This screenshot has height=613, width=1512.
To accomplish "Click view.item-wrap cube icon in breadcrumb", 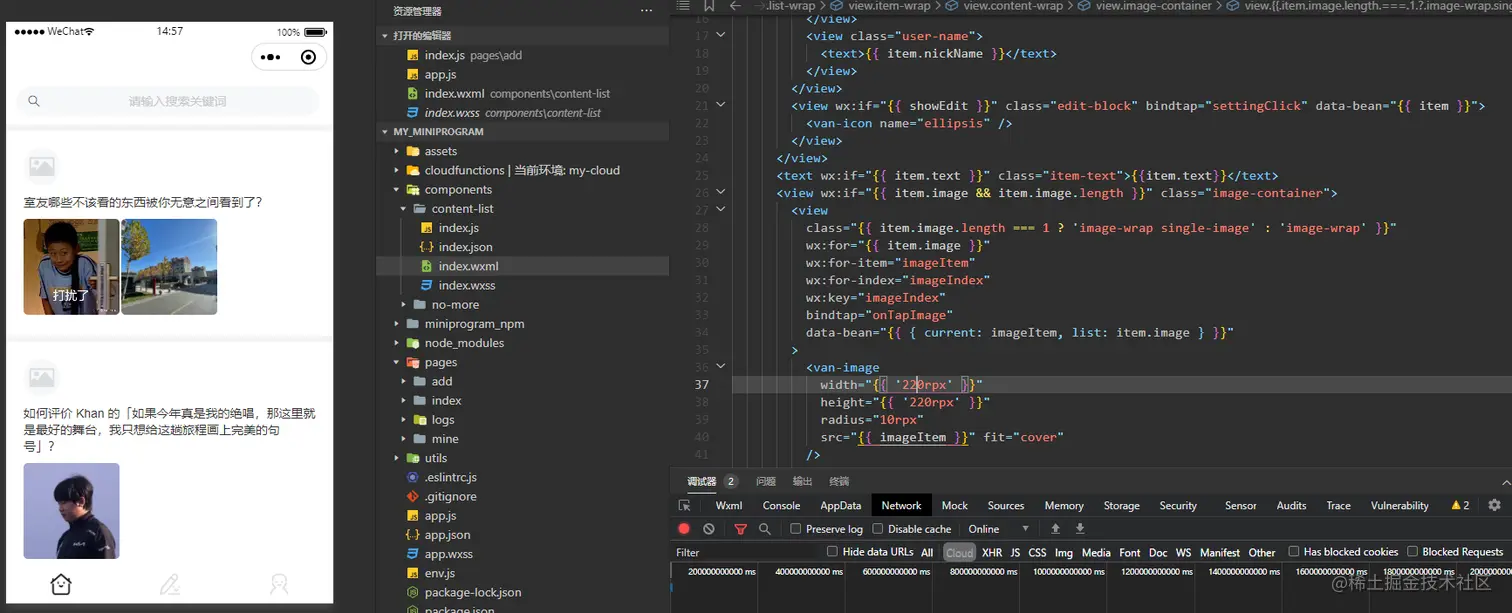I will pos(838,6).
